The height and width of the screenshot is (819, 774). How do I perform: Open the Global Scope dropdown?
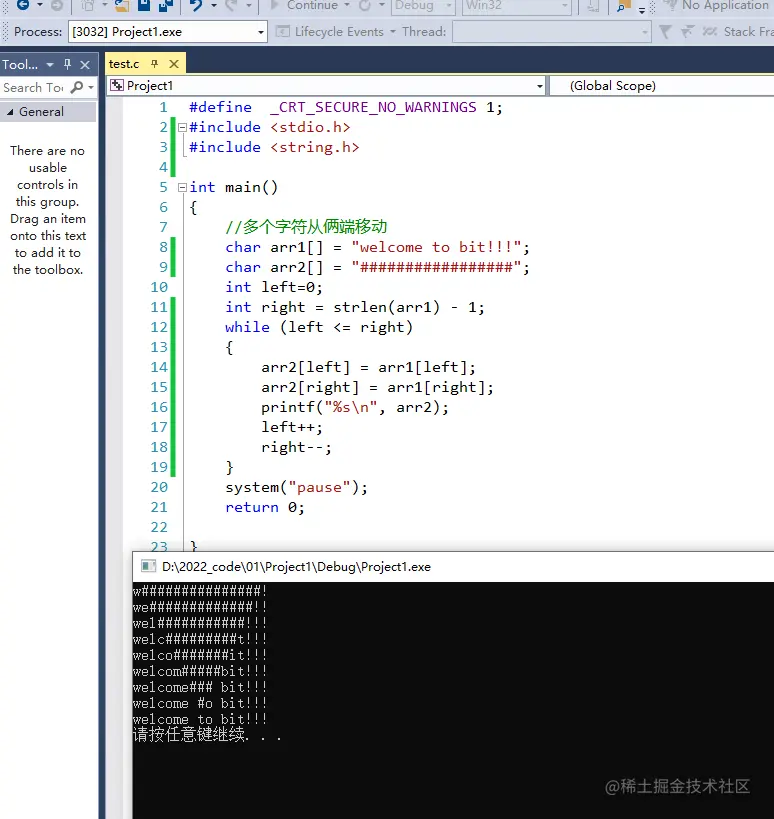pos(662,86)
